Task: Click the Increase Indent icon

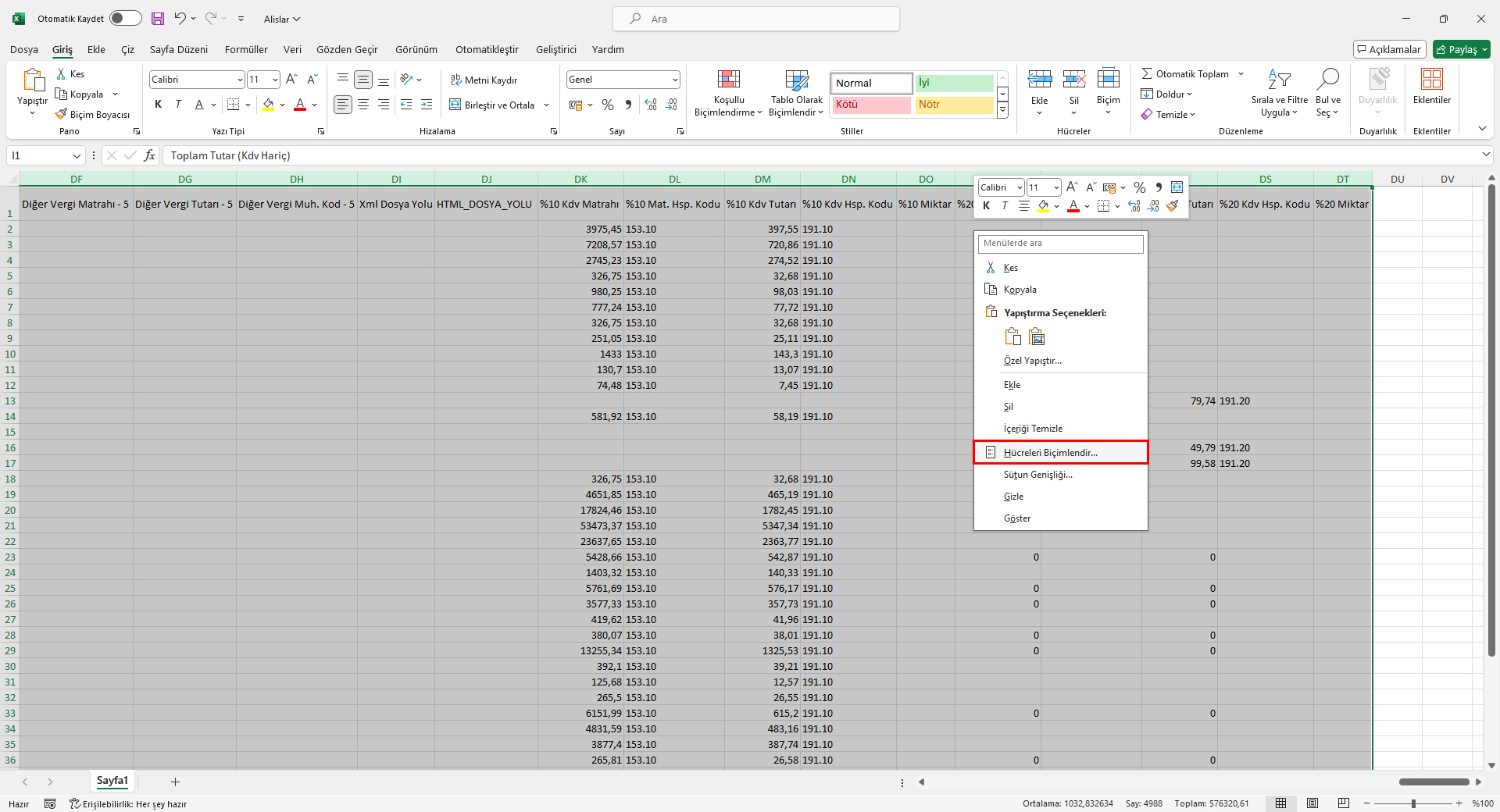Action: click(427, 105)
